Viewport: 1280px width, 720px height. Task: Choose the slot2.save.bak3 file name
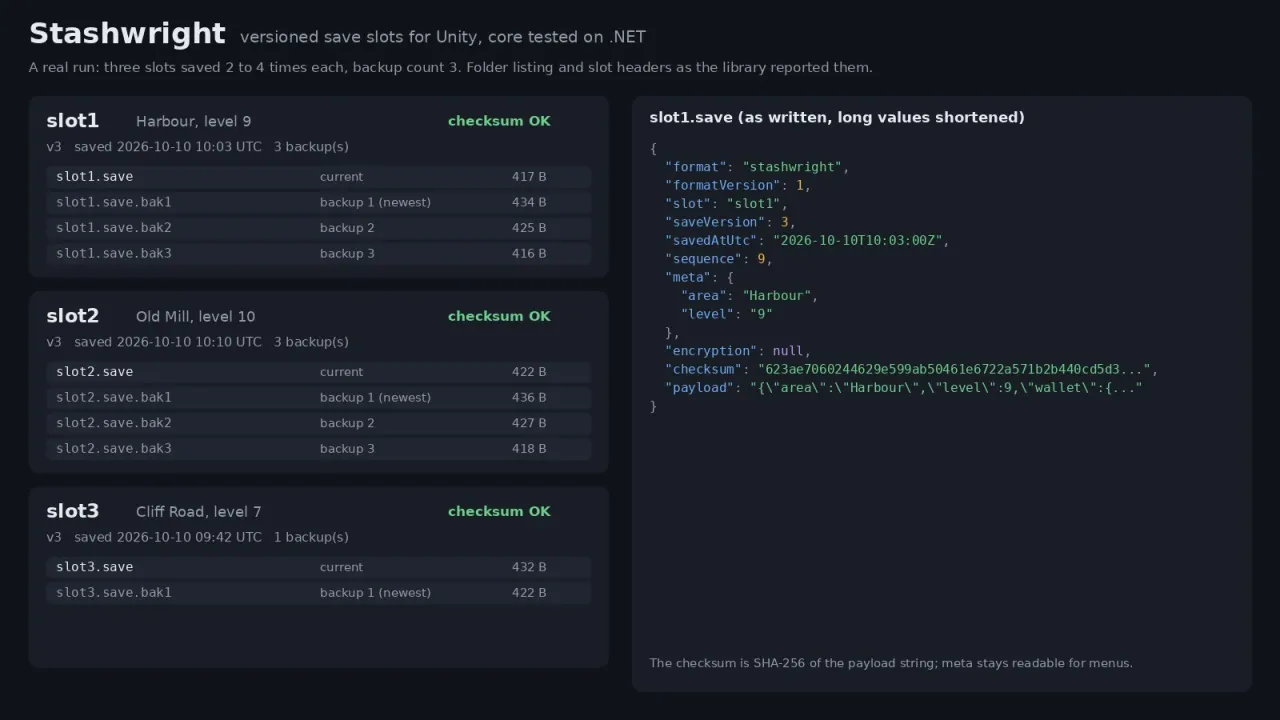pos(114,449)
